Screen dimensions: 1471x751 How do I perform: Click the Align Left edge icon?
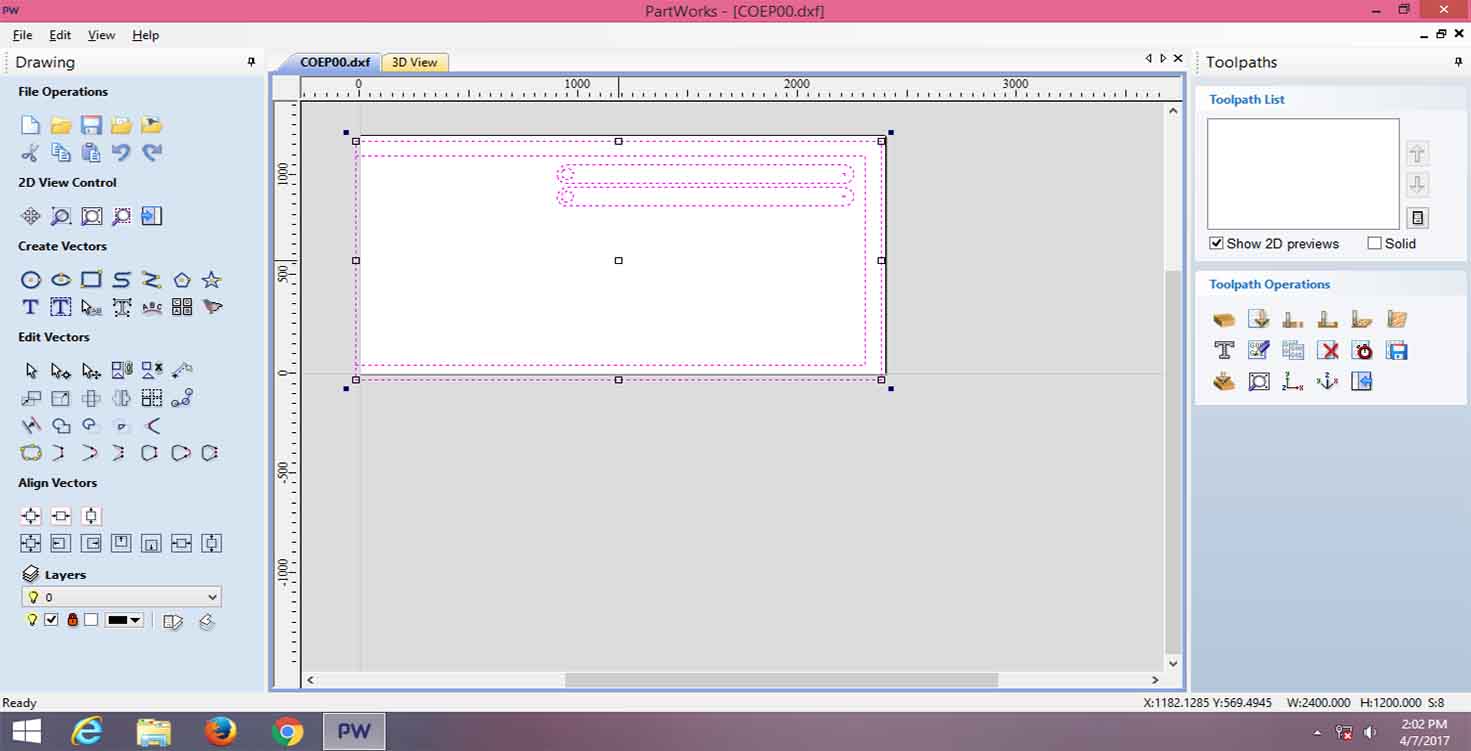61,543
